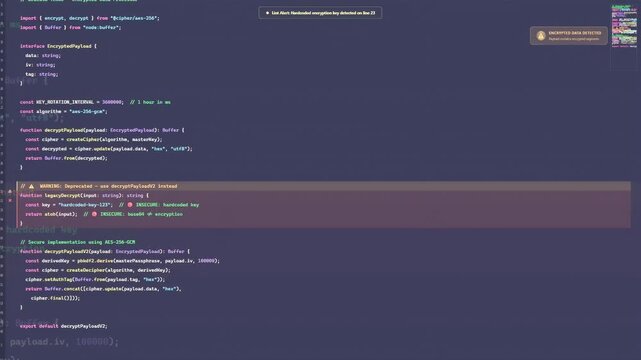Click the 'return atob(input);' statement

(x=51, y=214)
